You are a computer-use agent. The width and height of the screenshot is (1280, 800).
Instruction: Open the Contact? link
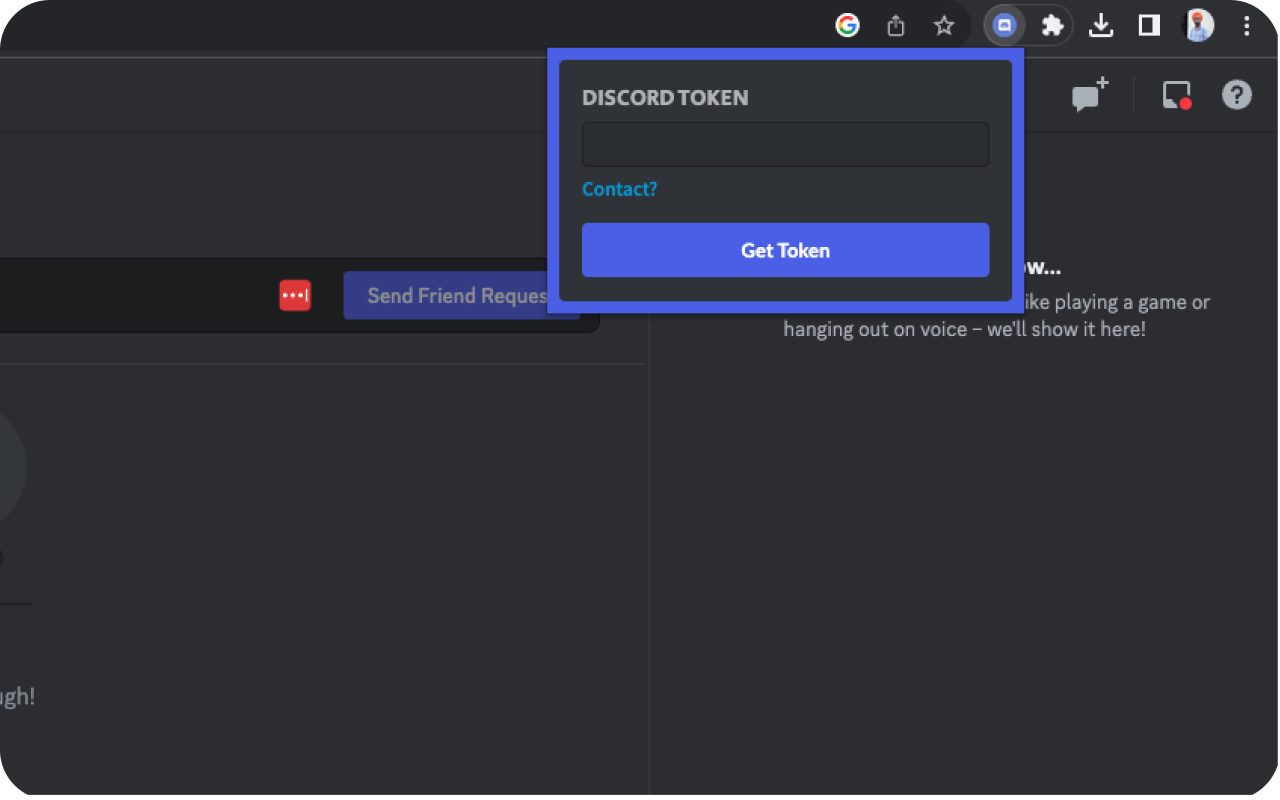[619, 189]
